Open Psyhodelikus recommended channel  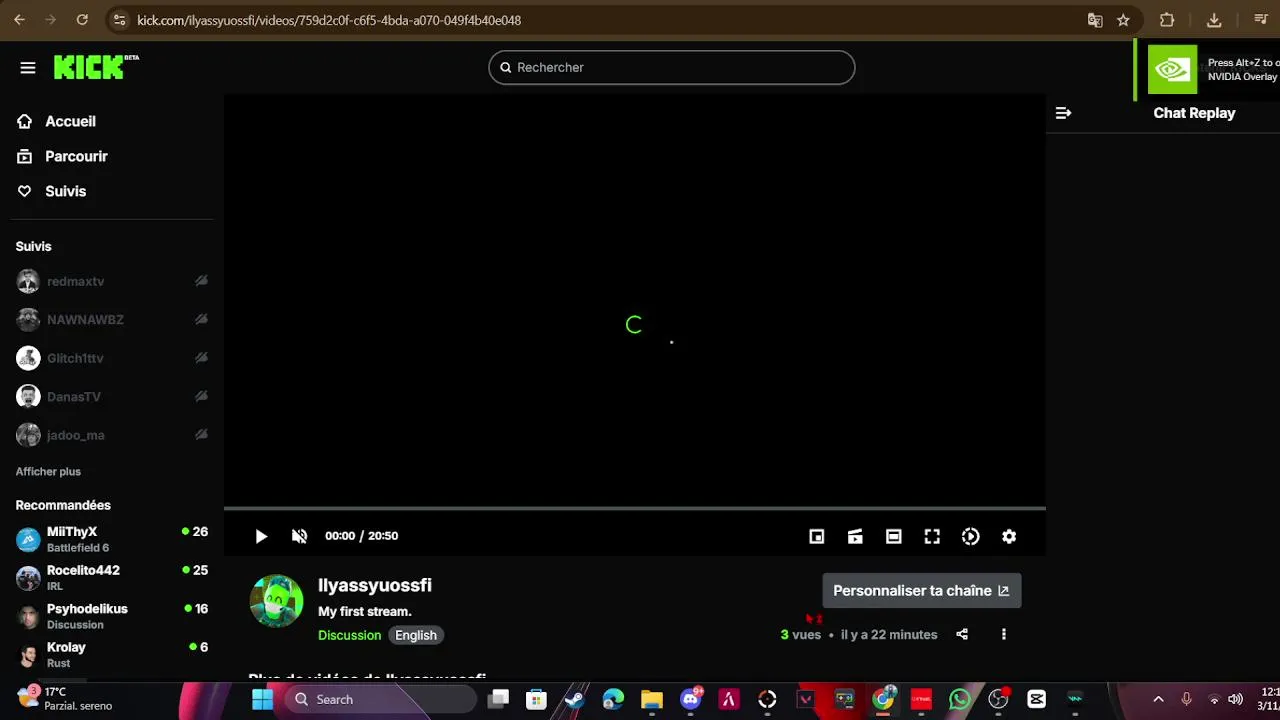tap(112, 616)
